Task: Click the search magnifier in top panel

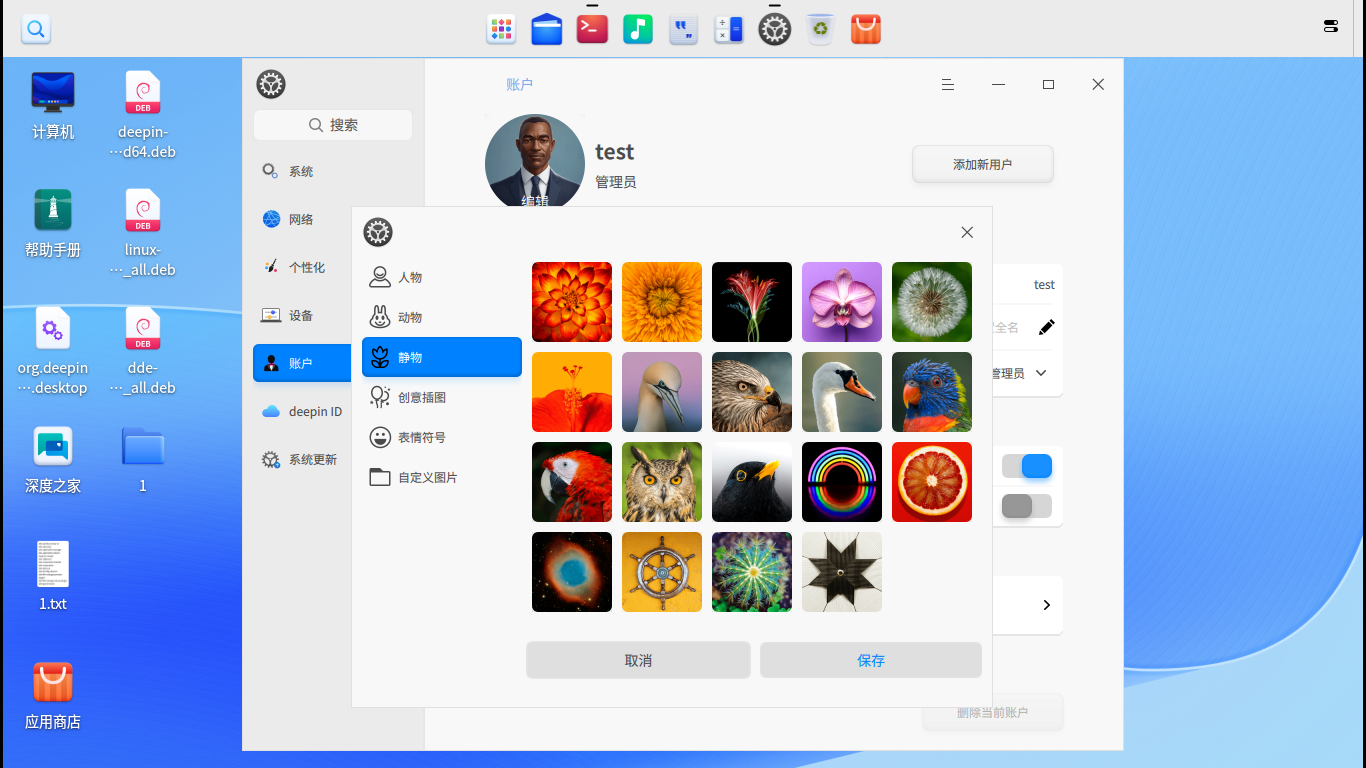Action: (x=36, y=29)
